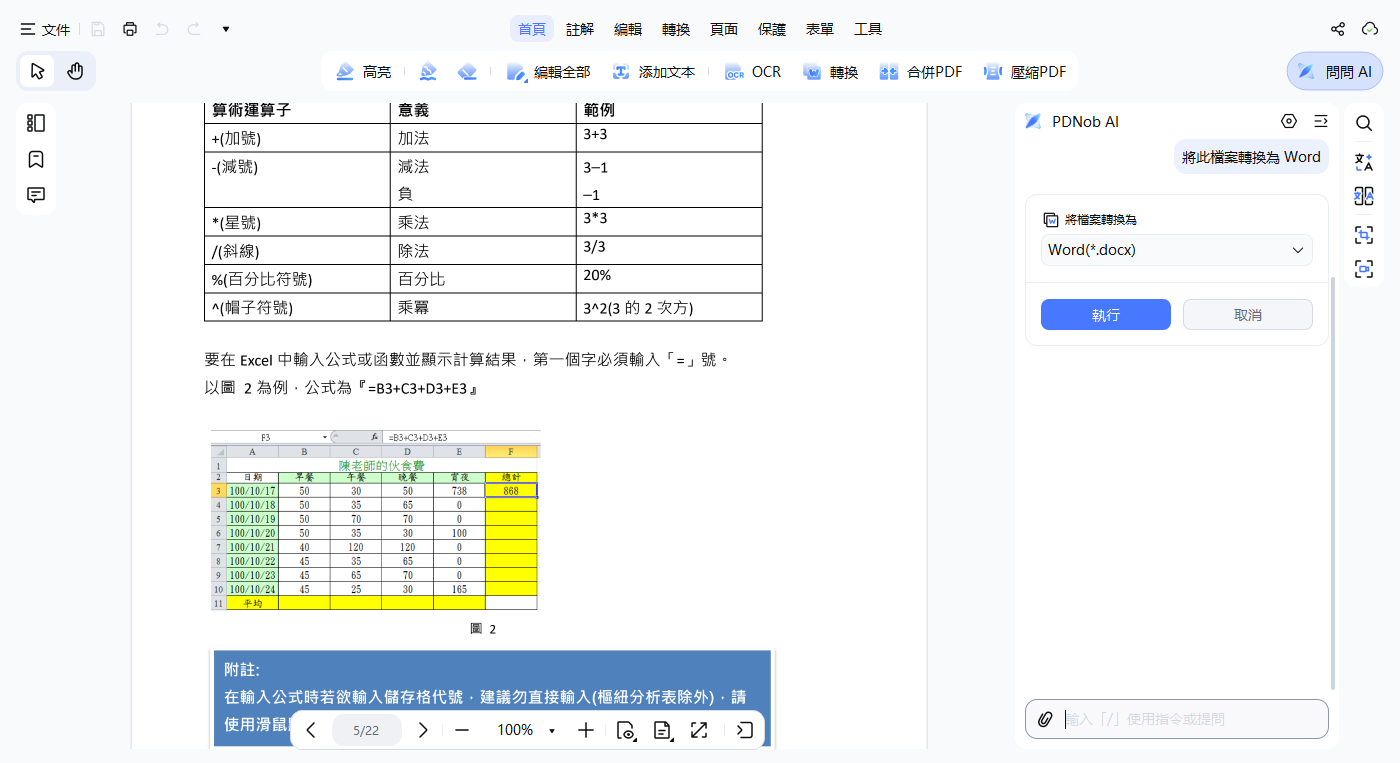
Task: Click the screen recording capture icon
Action: (x=1364, y=268)
